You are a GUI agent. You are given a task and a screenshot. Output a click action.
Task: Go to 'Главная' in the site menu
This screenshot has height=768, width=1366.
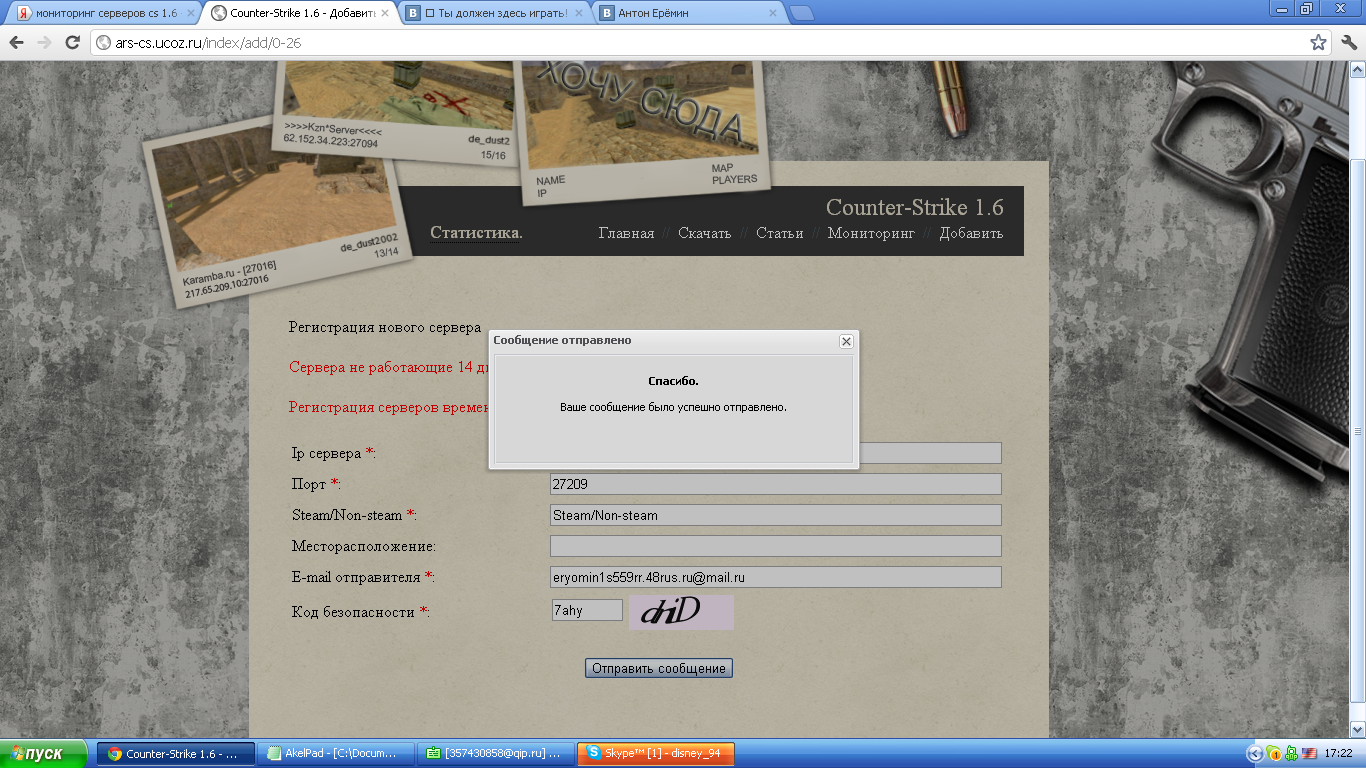626,233
